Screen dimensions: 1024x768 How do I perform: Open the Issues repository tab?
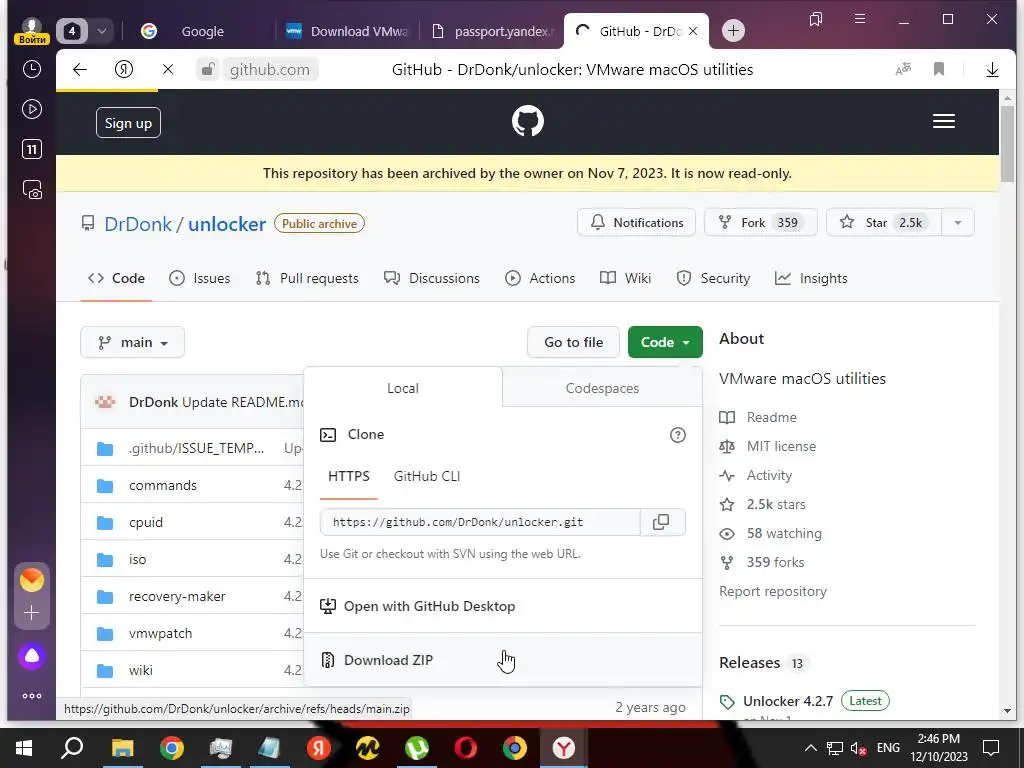(x=200, y=279)
